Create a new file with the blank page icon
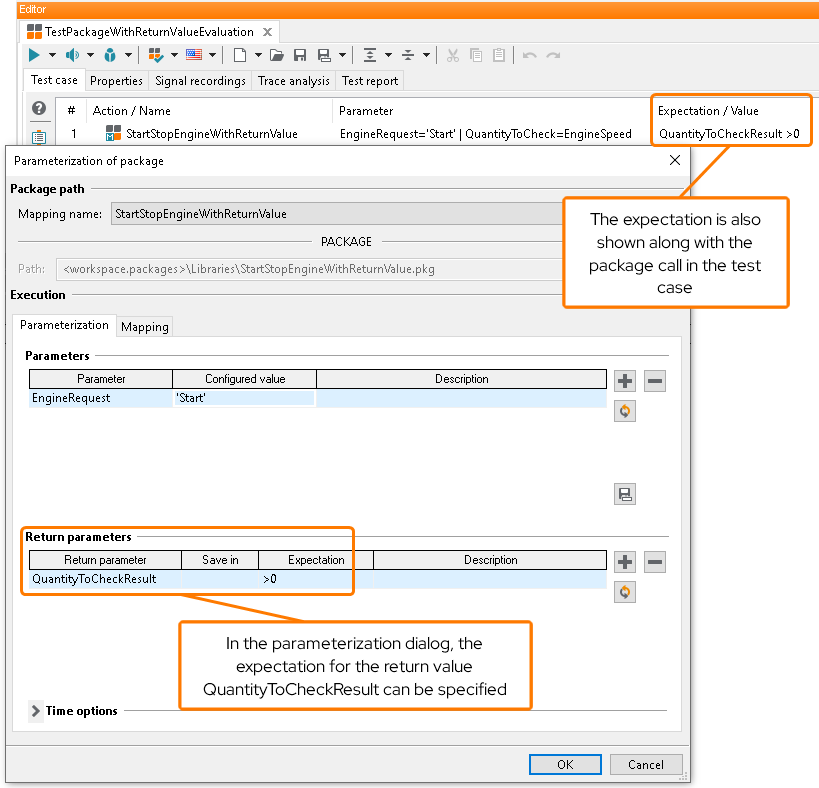 (x=240, y=55)
